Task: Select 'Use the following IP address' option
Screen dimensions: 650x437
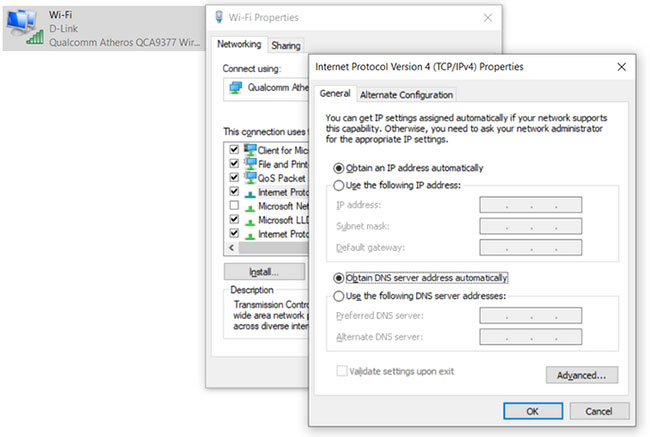Action: click(338, 187)
